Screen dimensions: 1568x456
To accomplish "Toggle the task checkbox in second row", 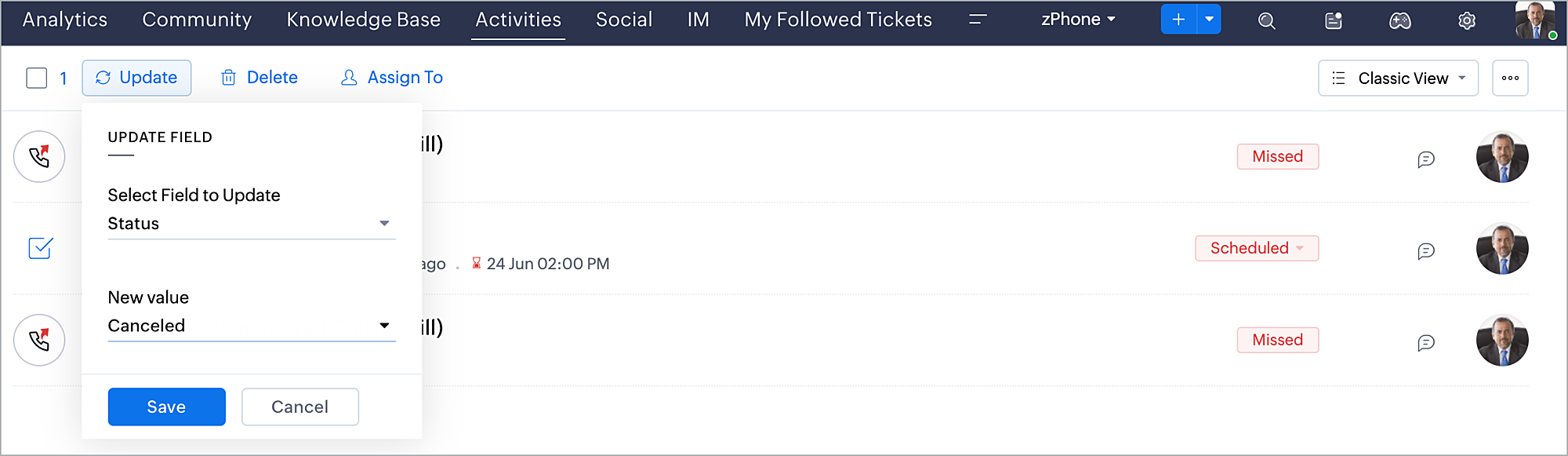I will point(40,249).
